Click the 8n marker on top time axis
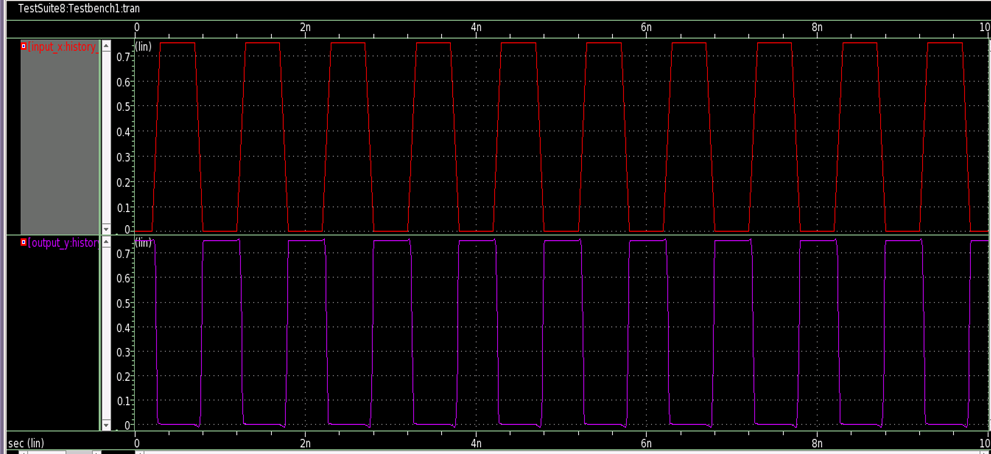This screenshot has height=454, width=991. (x=817, y=27)
